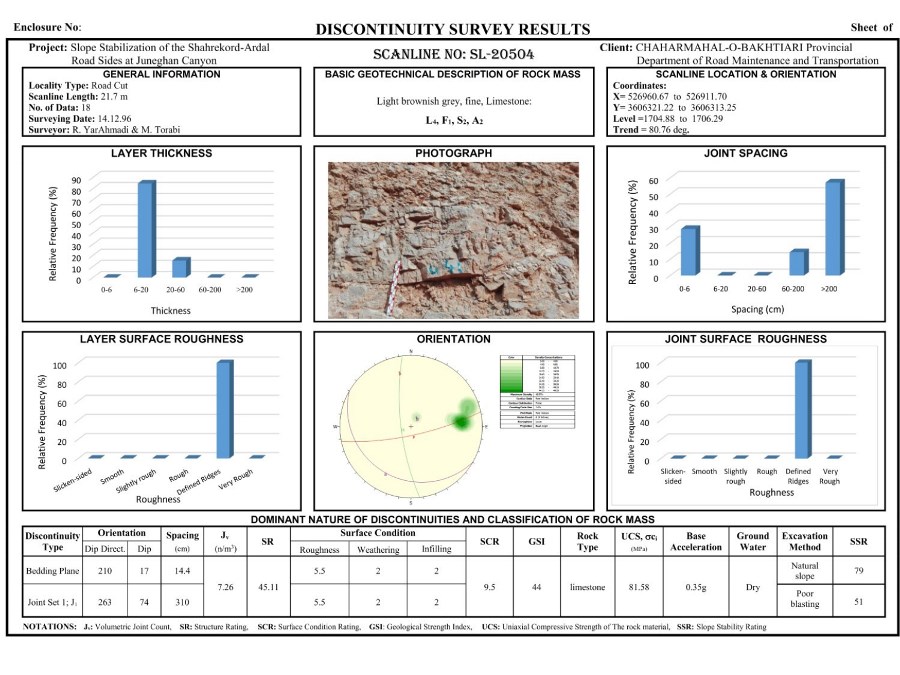Click the stereonet orientation plot
The height and width of the screenshot is (675, 900).
[x=411, y=426]
